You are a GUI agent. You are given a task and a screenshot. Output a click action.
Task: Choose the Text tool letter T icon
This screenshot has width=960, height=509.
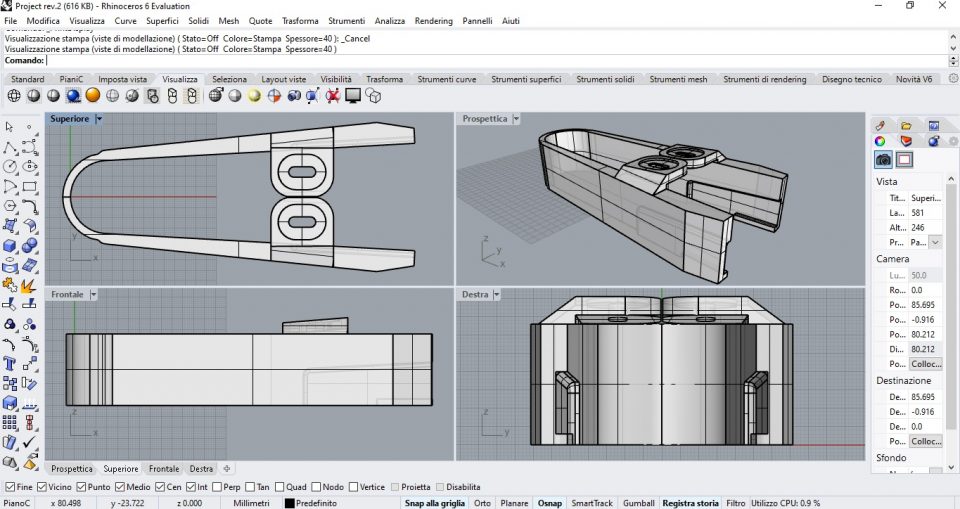(9, 363)
